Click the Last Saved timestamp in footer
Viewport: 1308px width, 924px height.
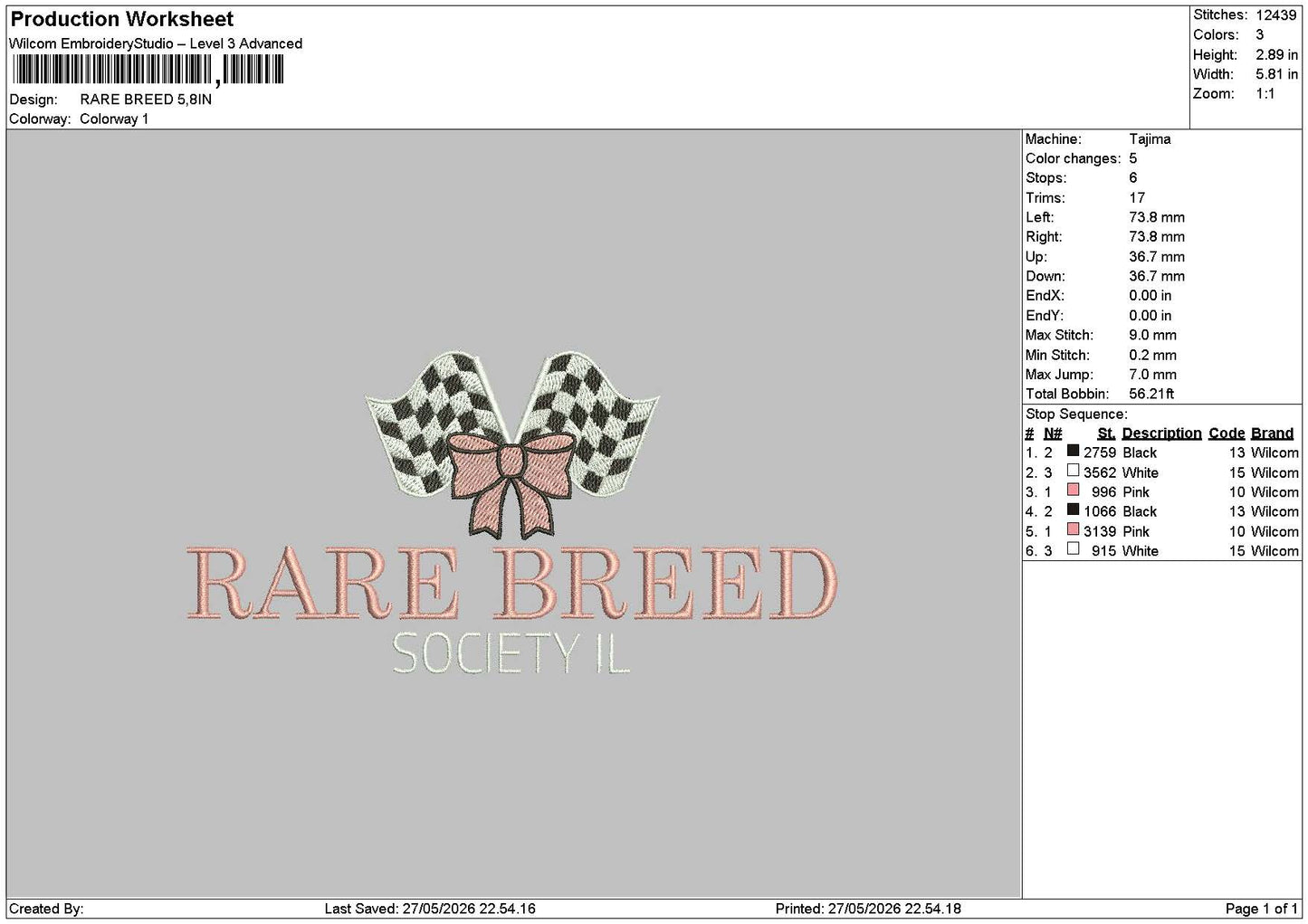(x=430, y=909)
